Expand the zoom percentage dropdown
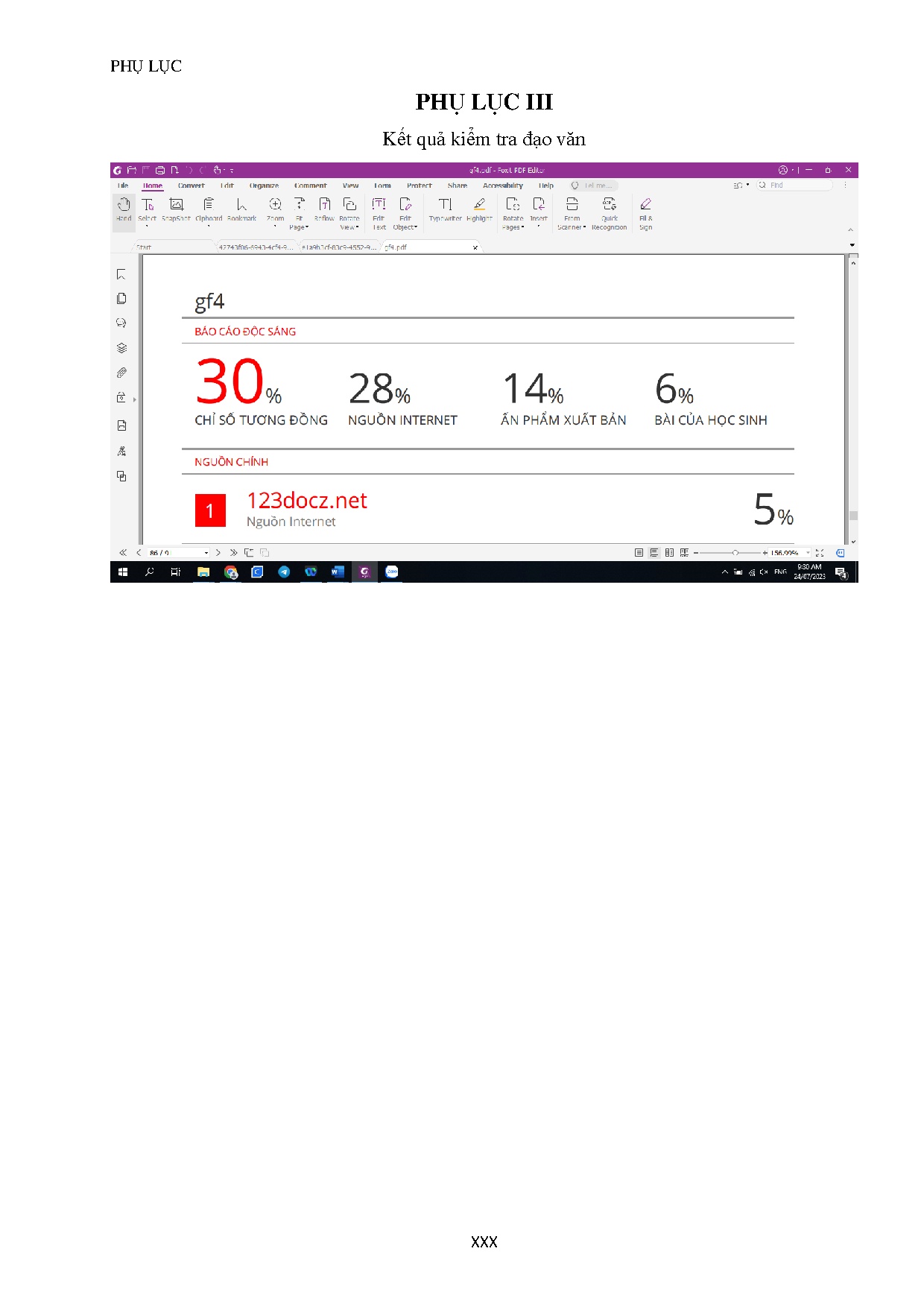924x1307 pixels. point(808,553)
